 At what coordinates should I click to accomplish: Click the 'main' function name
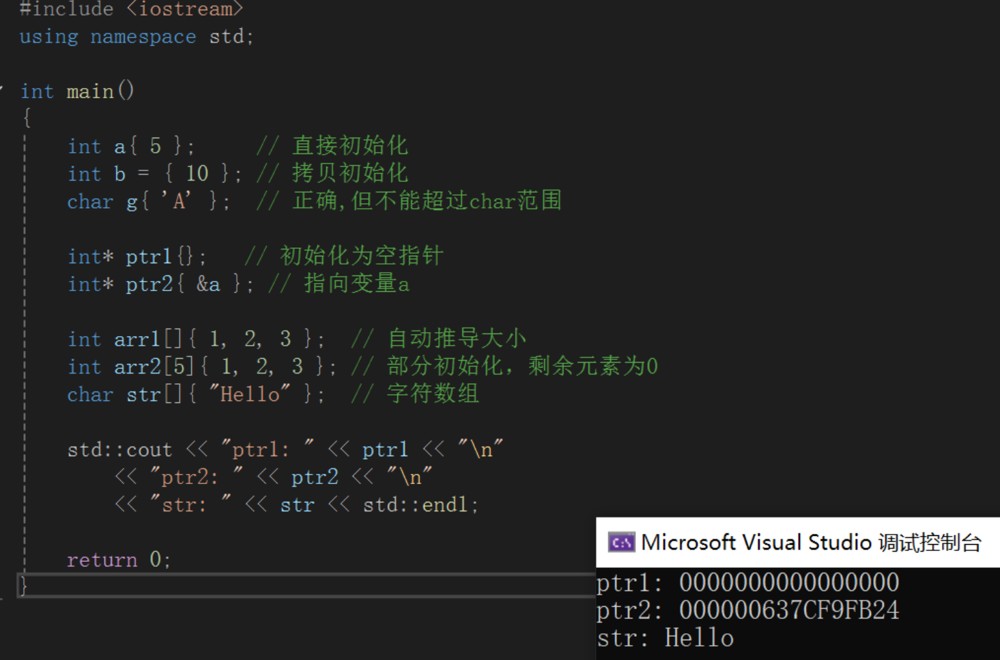pyautogui.click(x=91, y=91)
